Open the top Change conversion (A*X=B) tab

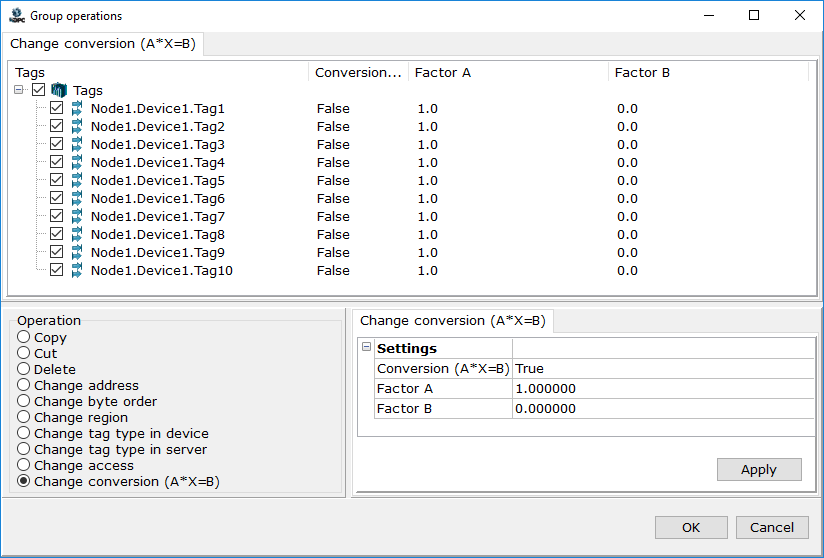103,44
